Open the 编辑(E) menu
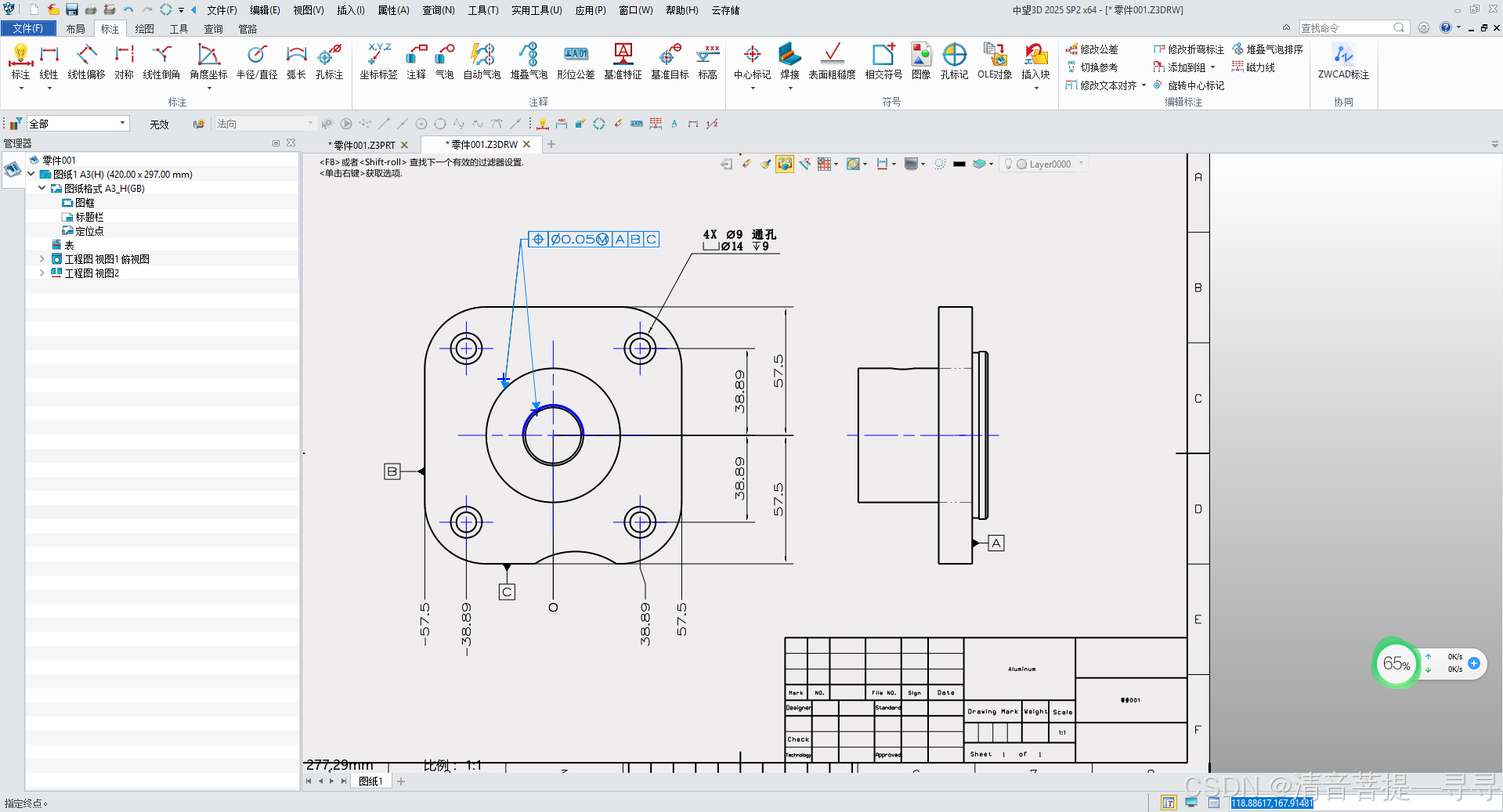Viewport: 1503px width, 812px height. pos(265,10)
